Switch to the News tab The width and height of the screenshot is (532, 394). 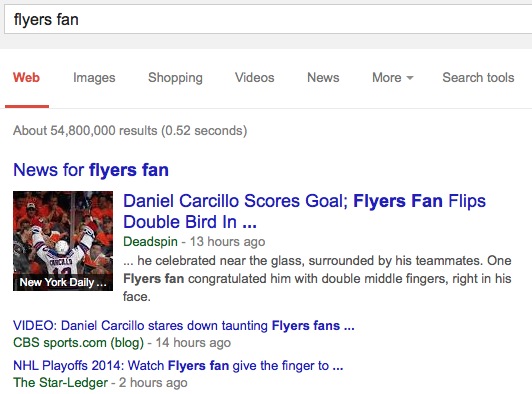pyautogui.click(x=323, y=77)
